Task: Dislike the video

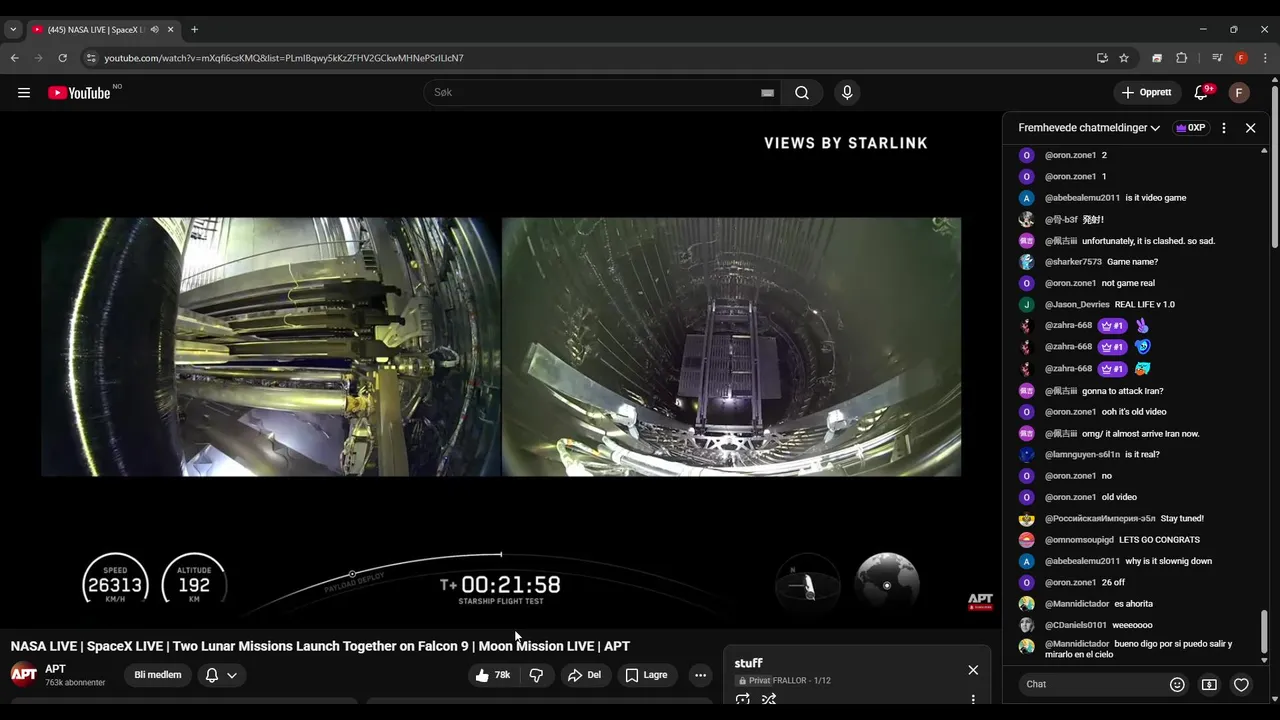Action: [536, 675]
